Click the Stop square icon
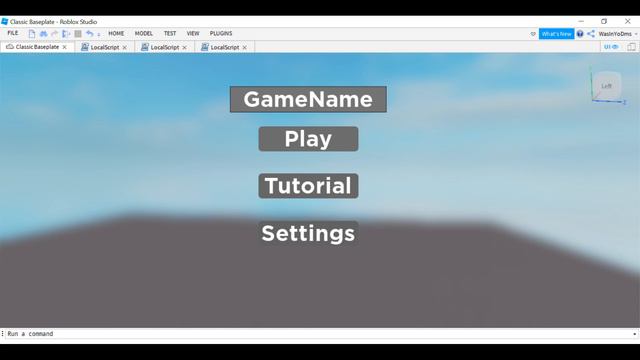This screenshot has height=360, width=640. pyautogui.click(x=78, y=34)
